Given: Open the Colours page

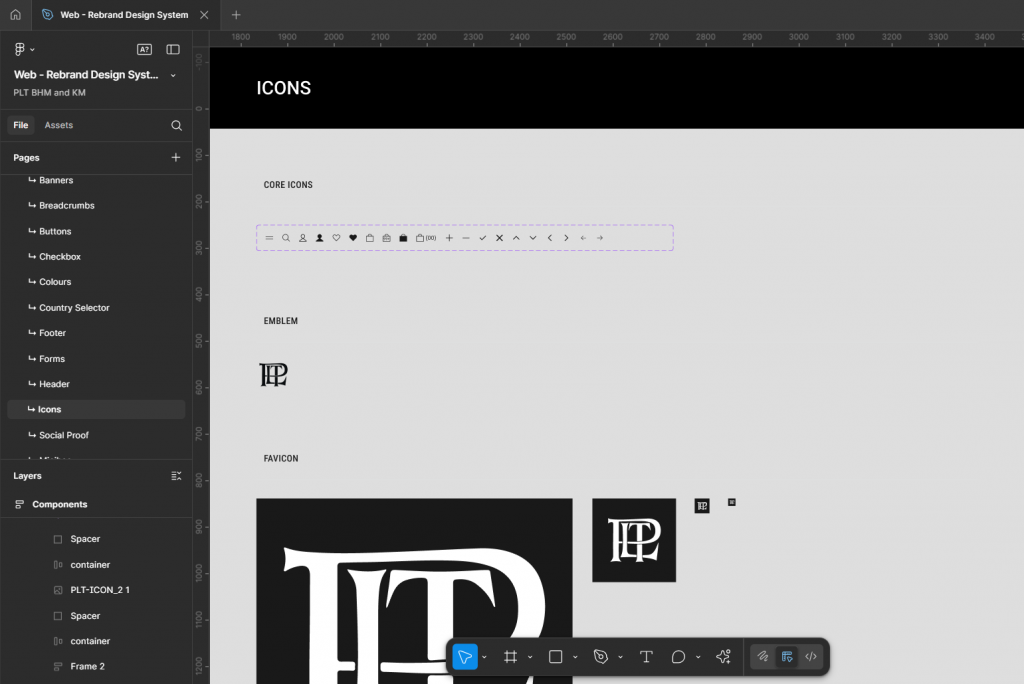Looking at the screenshot, I should 55,282.
